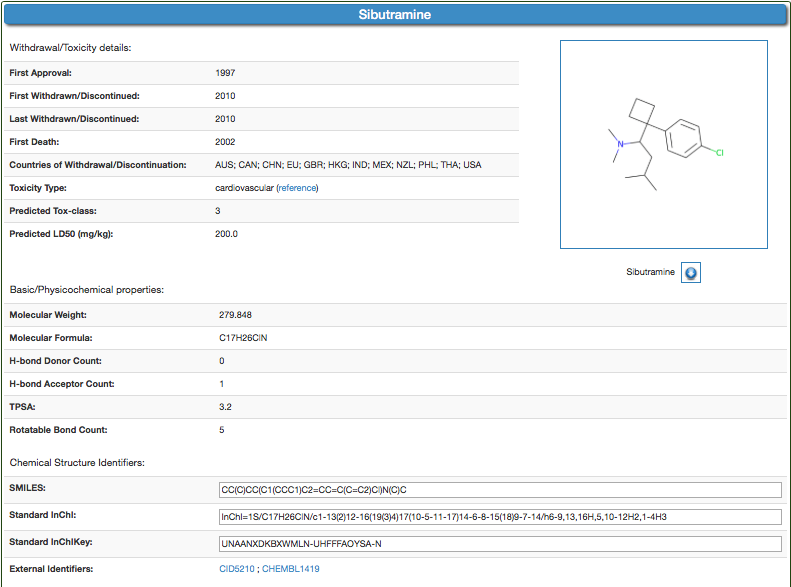
Task: Click the Withdrawal/Toxicity details heading
Action: click(x=70, y=47)
